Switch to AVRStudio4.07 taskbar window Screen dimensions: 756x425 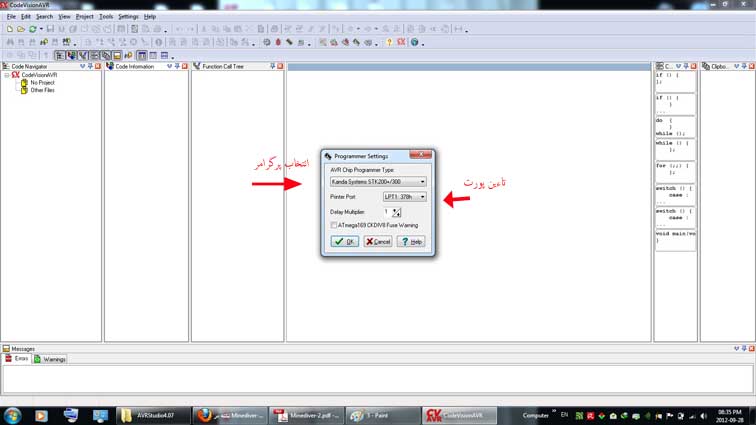click(x=153, y=415)
